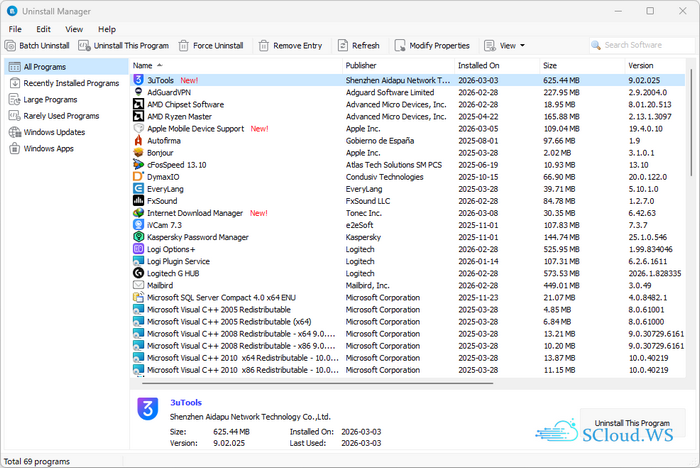
Task: Select the Recently Installed Programs sidebar item
Action: tap(70, 83)
